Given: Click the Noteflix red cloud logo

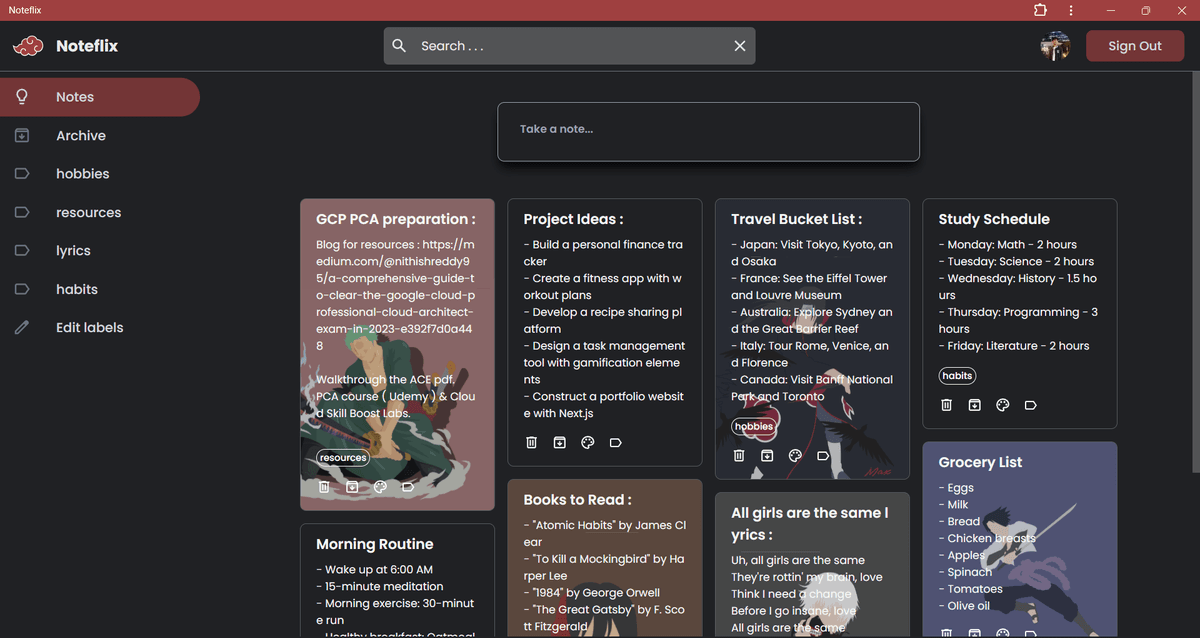Looking at the screenshot, I should tap(28, 46).
